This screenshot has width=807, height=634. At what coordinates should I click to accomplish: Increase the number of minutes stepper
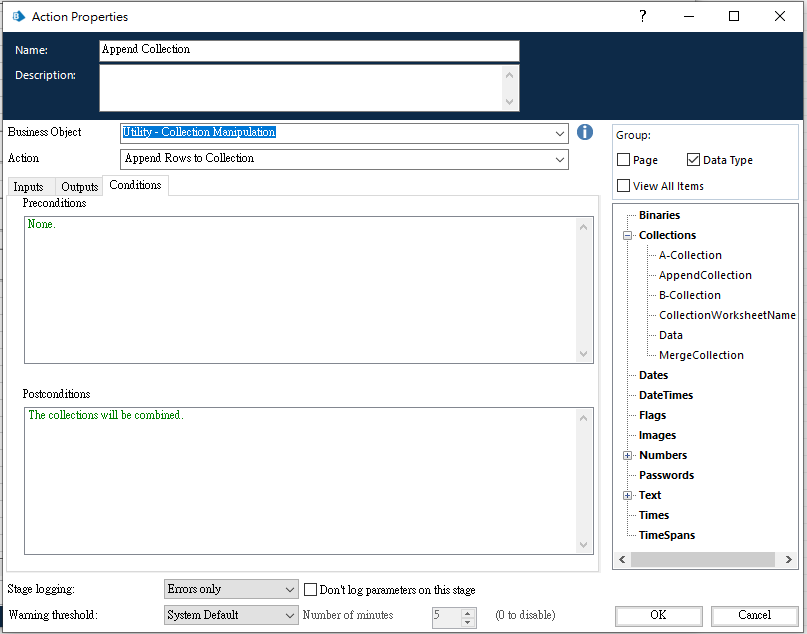tap(467, 613)
